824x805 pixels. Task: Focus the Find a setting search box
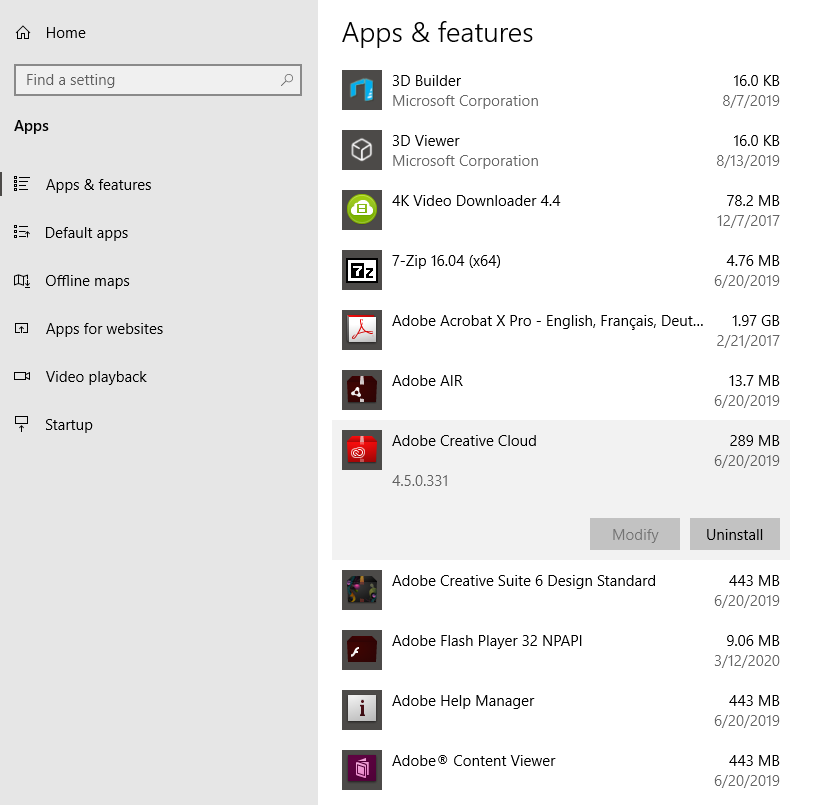(158, 80)
